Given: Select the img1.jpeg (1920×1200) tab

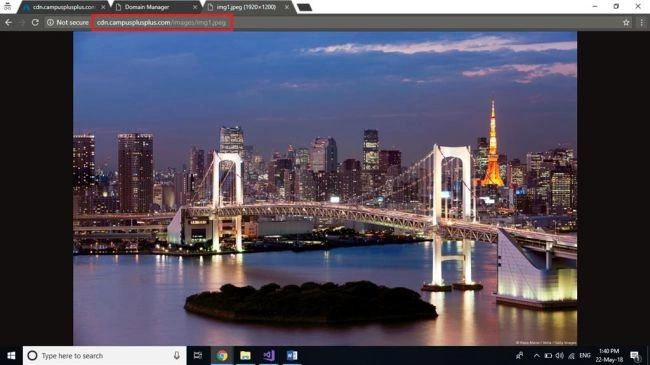Looking at the screenshot, I should coord(246,7).
